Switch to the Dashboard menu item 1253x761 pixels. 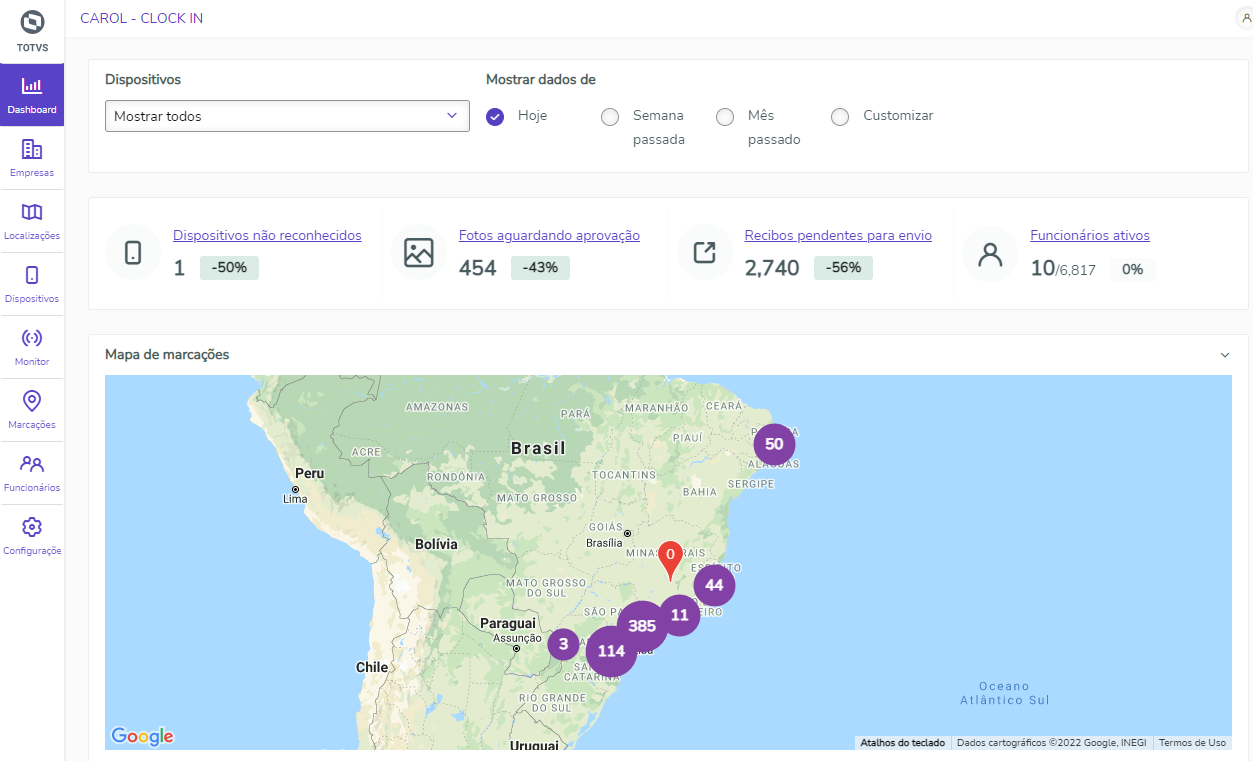click(32, 95)
